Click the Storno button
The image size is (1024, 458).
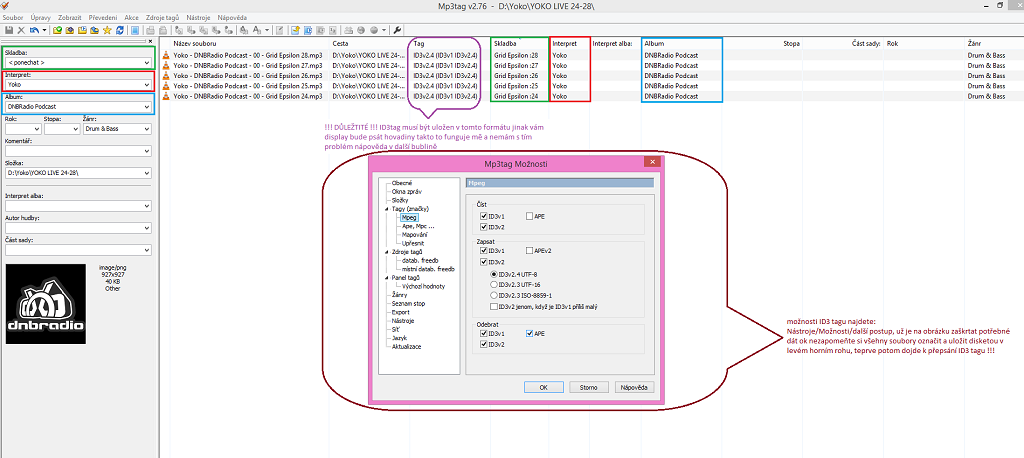588,386
